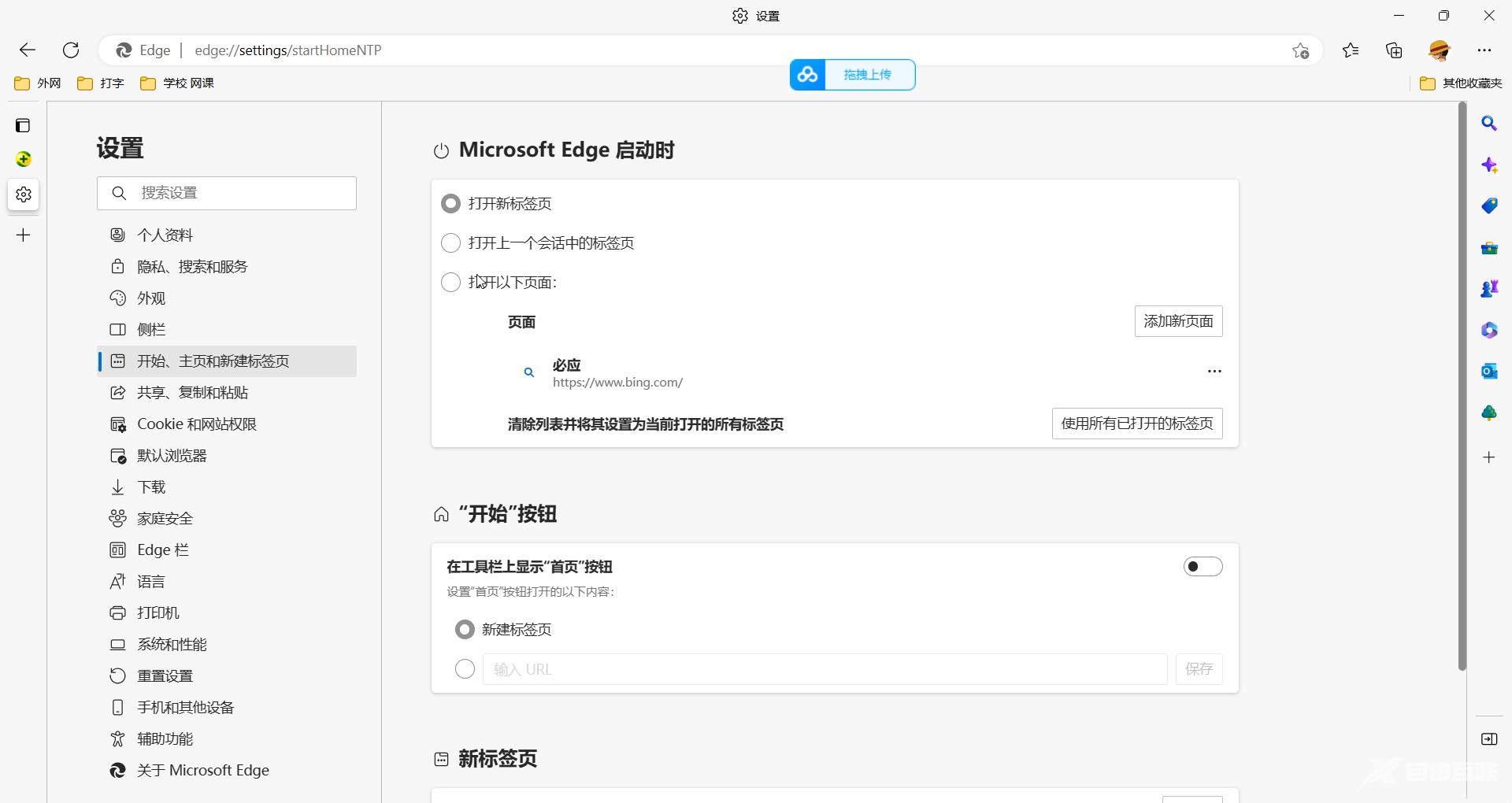This screenshot has width=1512, height=803.
Task: Toggle 在工具栏上显示首页按钮 switch
Action: [1203, 567]
